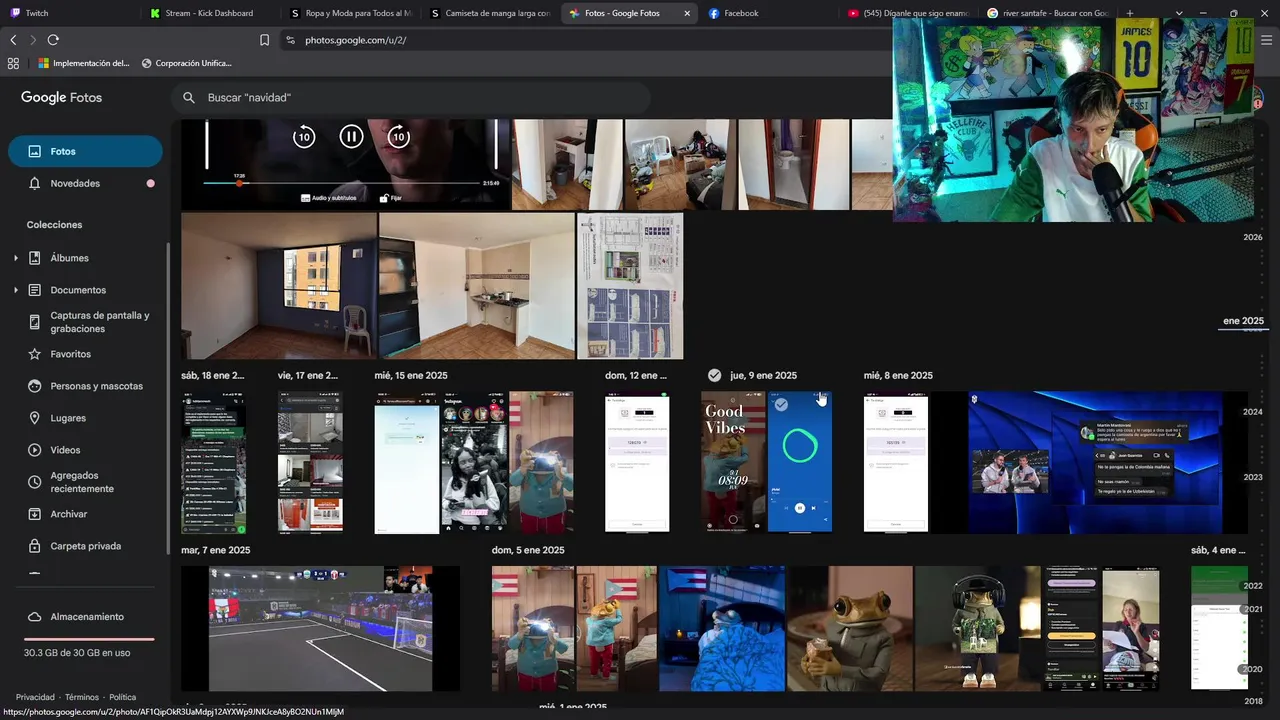The image size is (1280, 720).
Task: Open Documentos via its document icon
Action: [35, 290]
